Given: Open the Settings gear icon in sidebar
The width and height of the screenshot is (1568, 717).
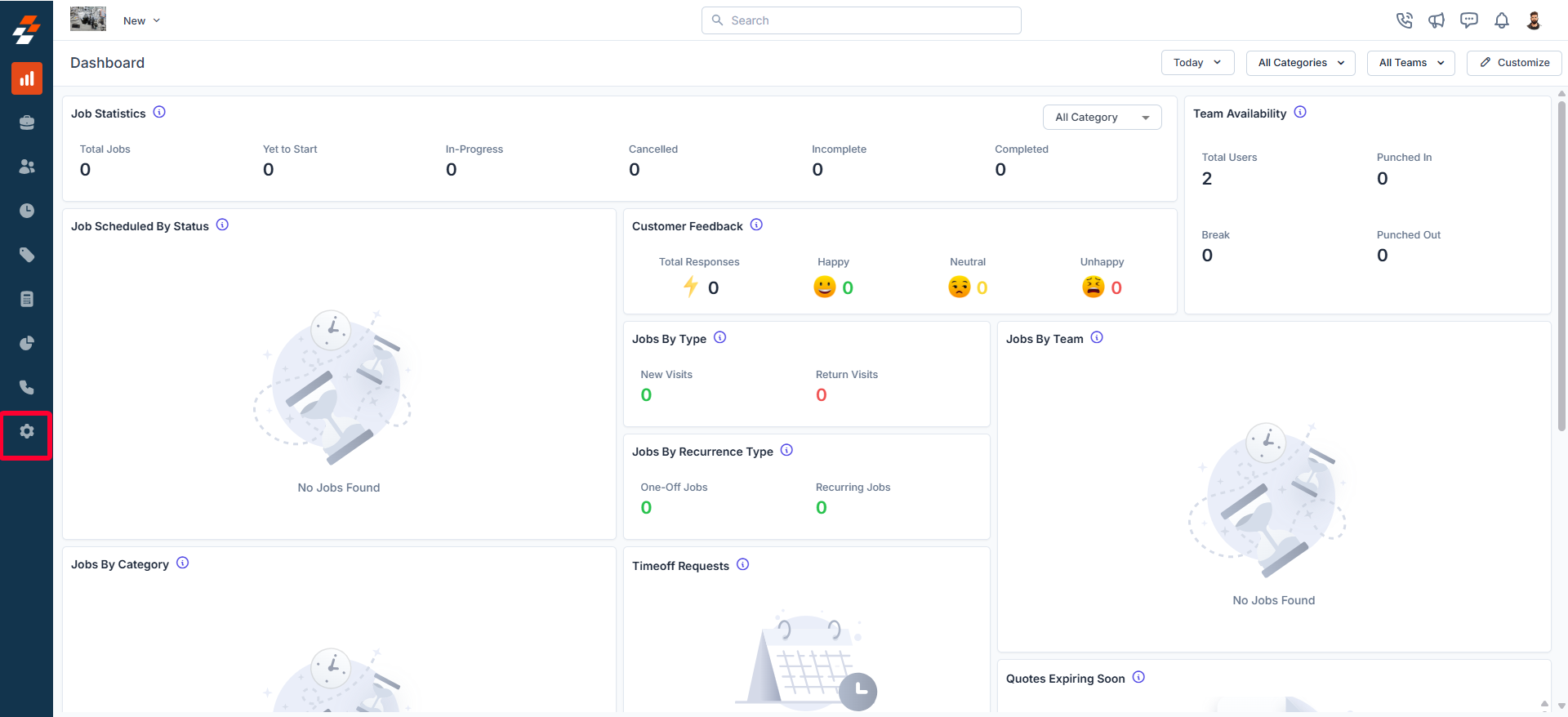Looking at the screenshot, I should coord(27,431).
